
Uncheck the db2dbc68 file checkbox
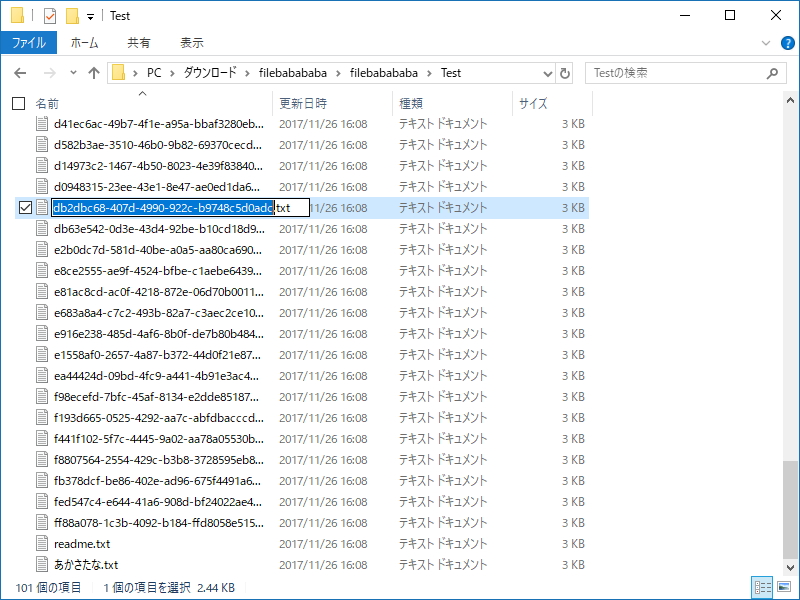25,208
